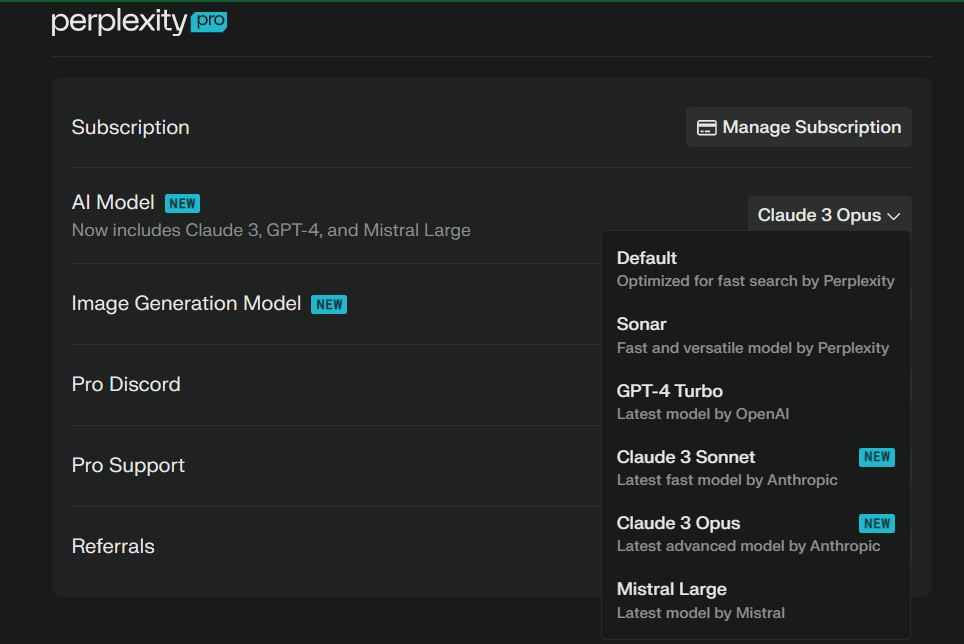
Task: Click the NEW badge beside Image Generation Model
Action: [329, 304]
